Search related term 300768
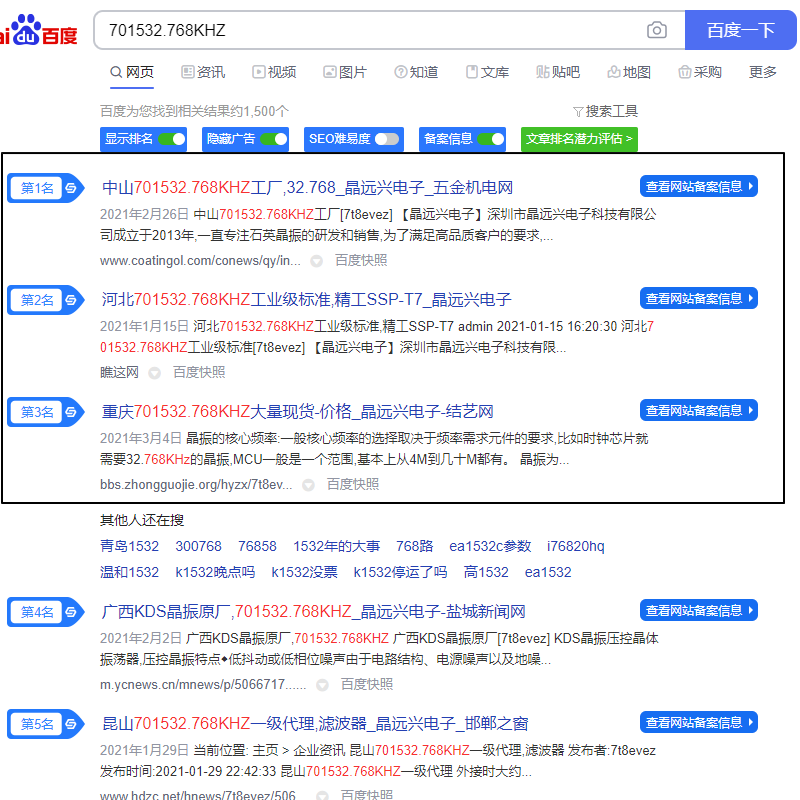 (198, 546)
